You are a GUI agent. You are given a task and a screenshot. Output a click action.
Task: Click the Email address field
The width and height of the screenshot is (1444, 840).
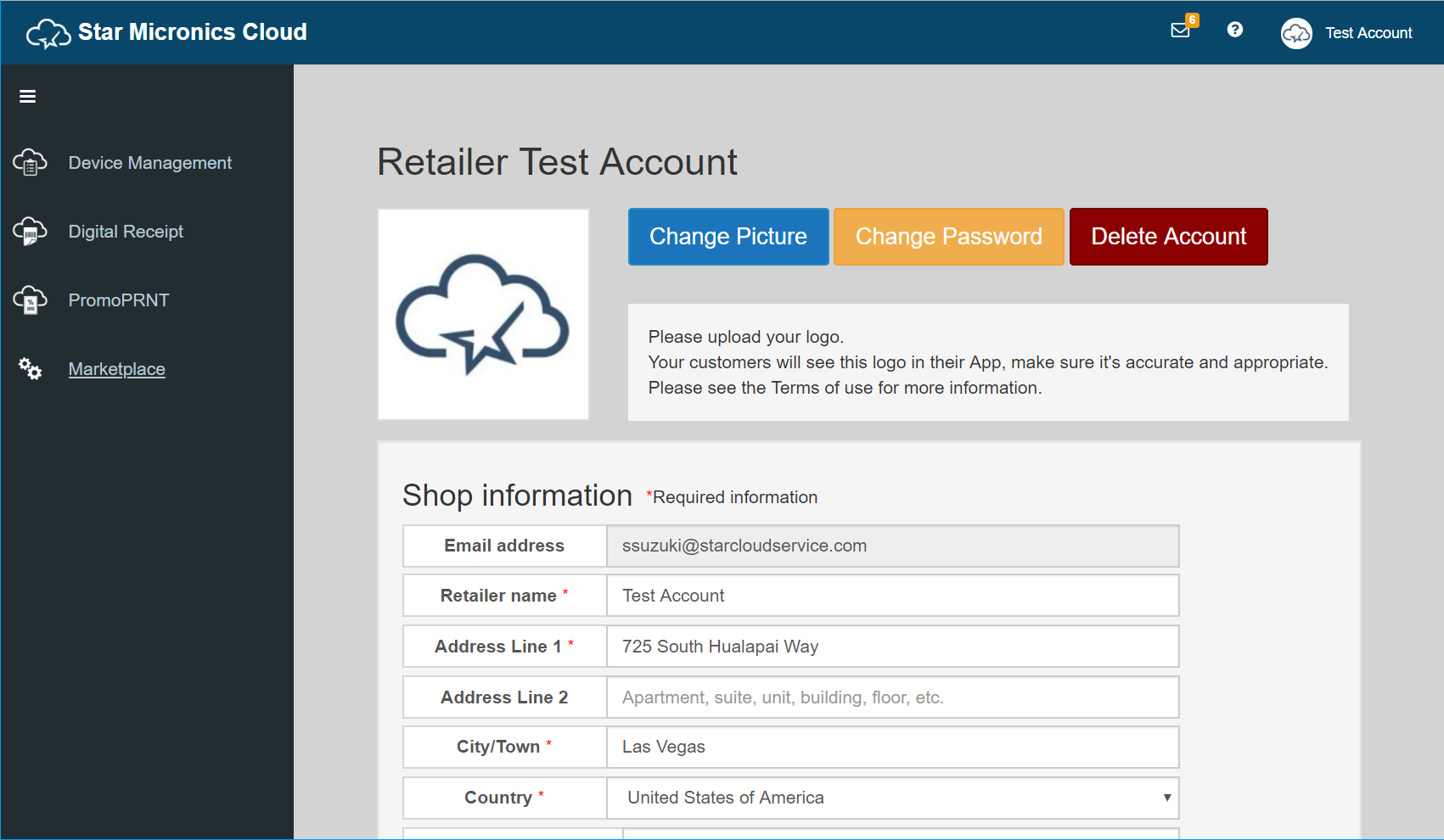coord(893,546)
